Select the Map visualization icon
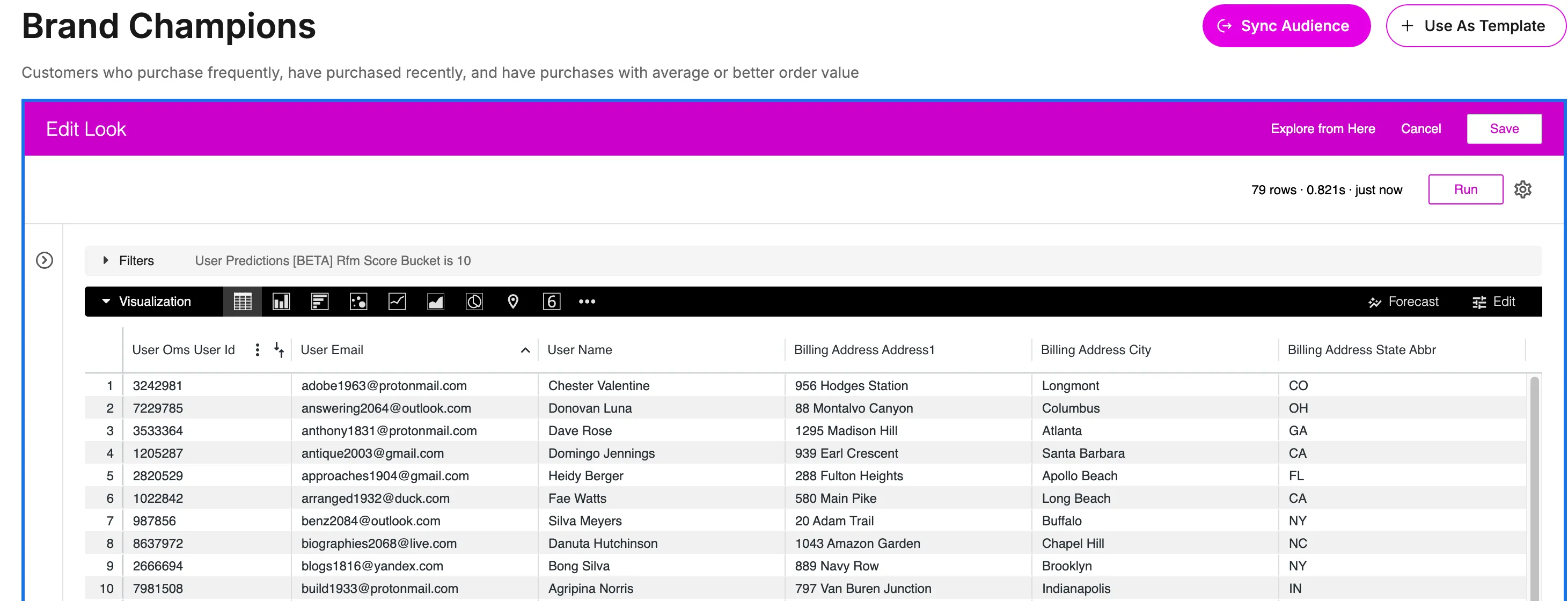Image resolution: width=1568 pixels, height=601 pixels. coord(513,302)
